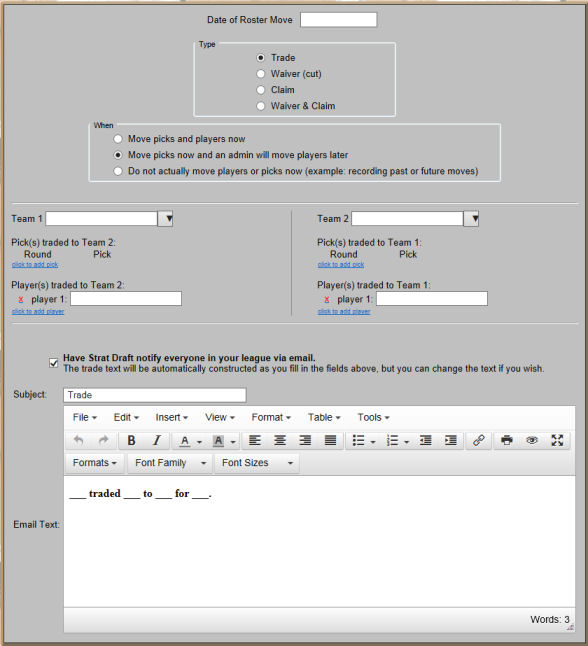Image resolution: width=588 pixels, height=646 pixels.
Task: Remove player 1 traded to Team 2
Action: 21,300
